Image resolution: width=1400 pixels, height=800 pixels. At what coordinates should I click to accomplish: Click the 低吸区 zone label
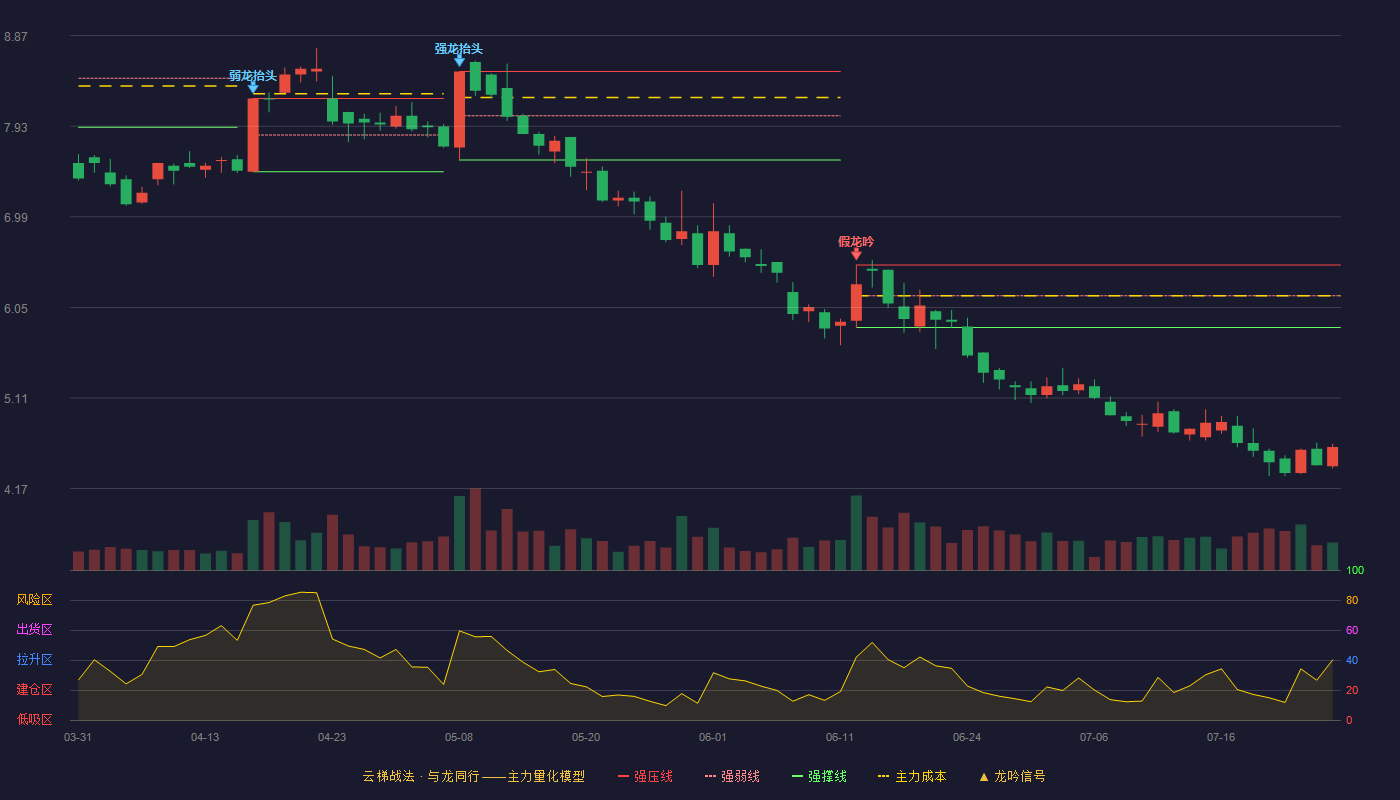pyautogui.click(x=34, y=719)
